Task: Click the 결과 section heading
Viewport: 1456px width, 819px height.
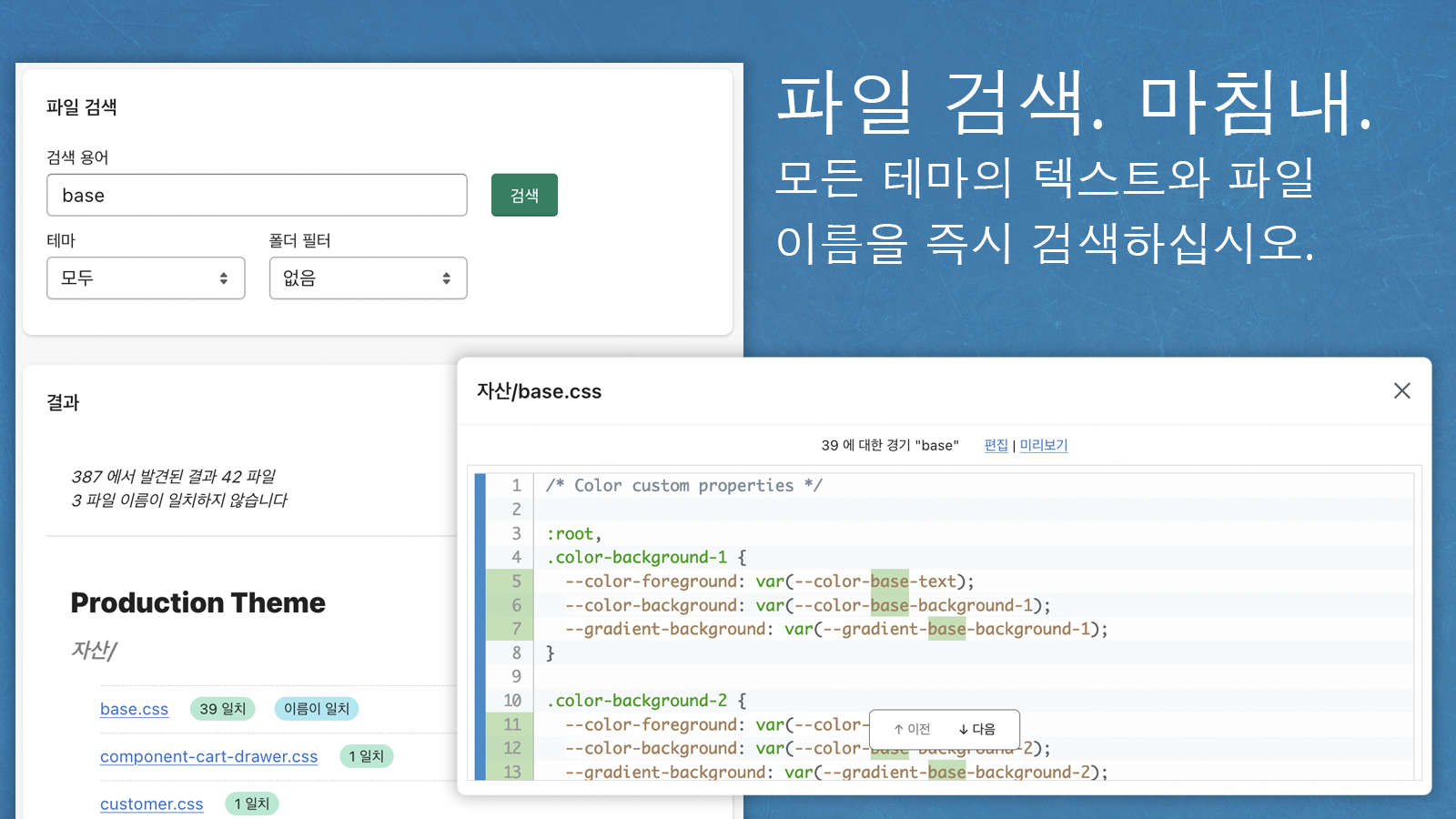Action: (x=63, y=402)
